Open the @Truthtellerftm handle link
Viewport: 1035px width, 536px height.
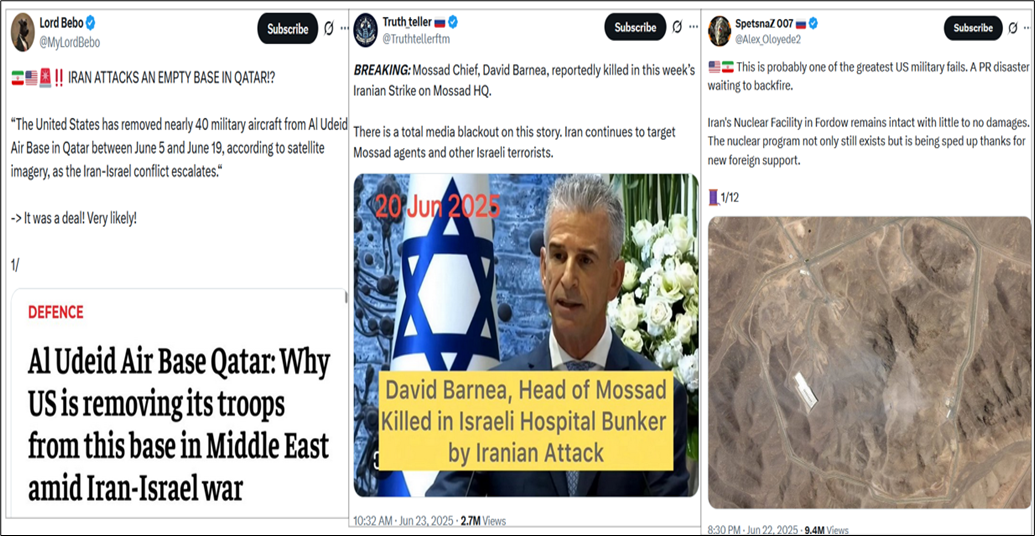click(416, 40)
